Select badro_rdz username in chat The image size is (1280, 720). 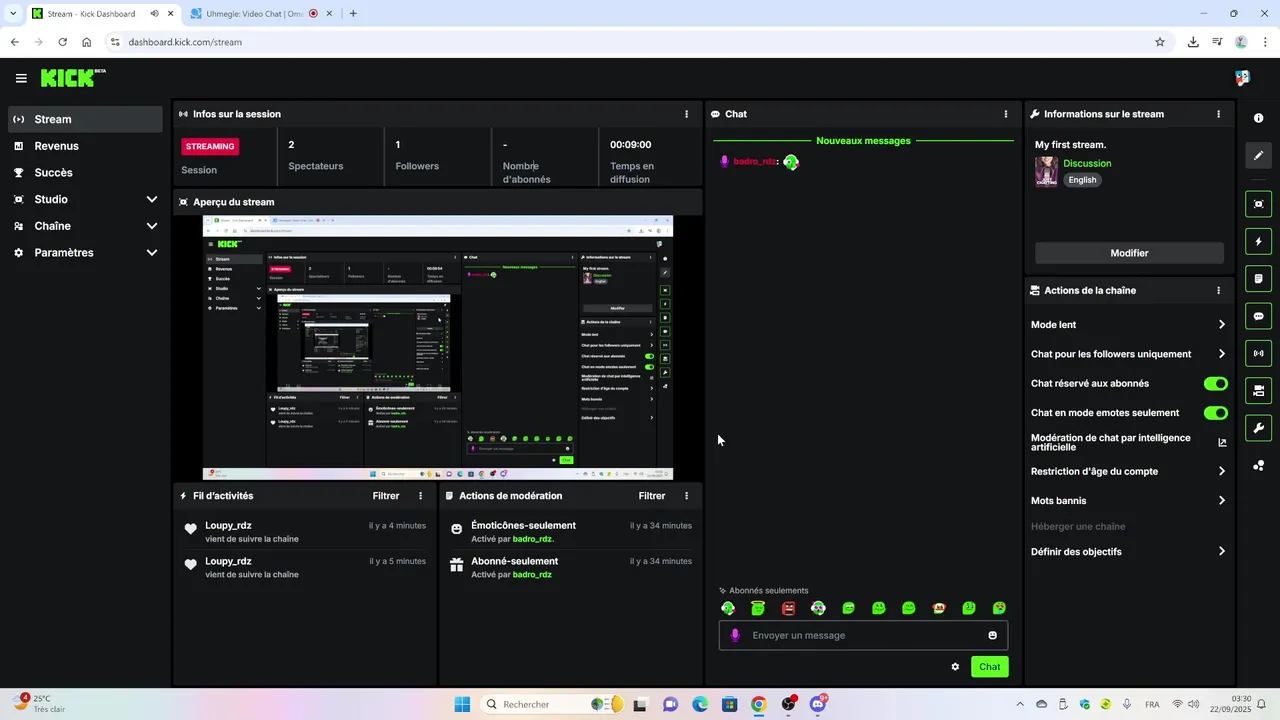tap(755, 161)
